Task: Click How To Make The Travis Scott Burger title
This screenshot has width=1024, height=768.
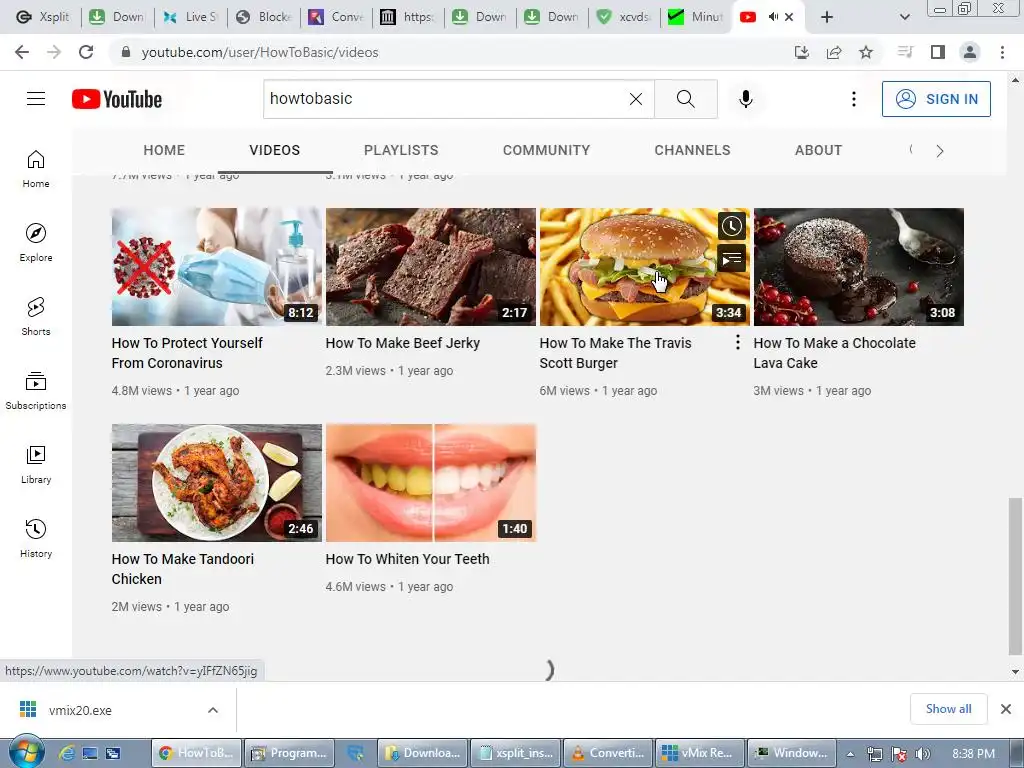Action: 615,353
